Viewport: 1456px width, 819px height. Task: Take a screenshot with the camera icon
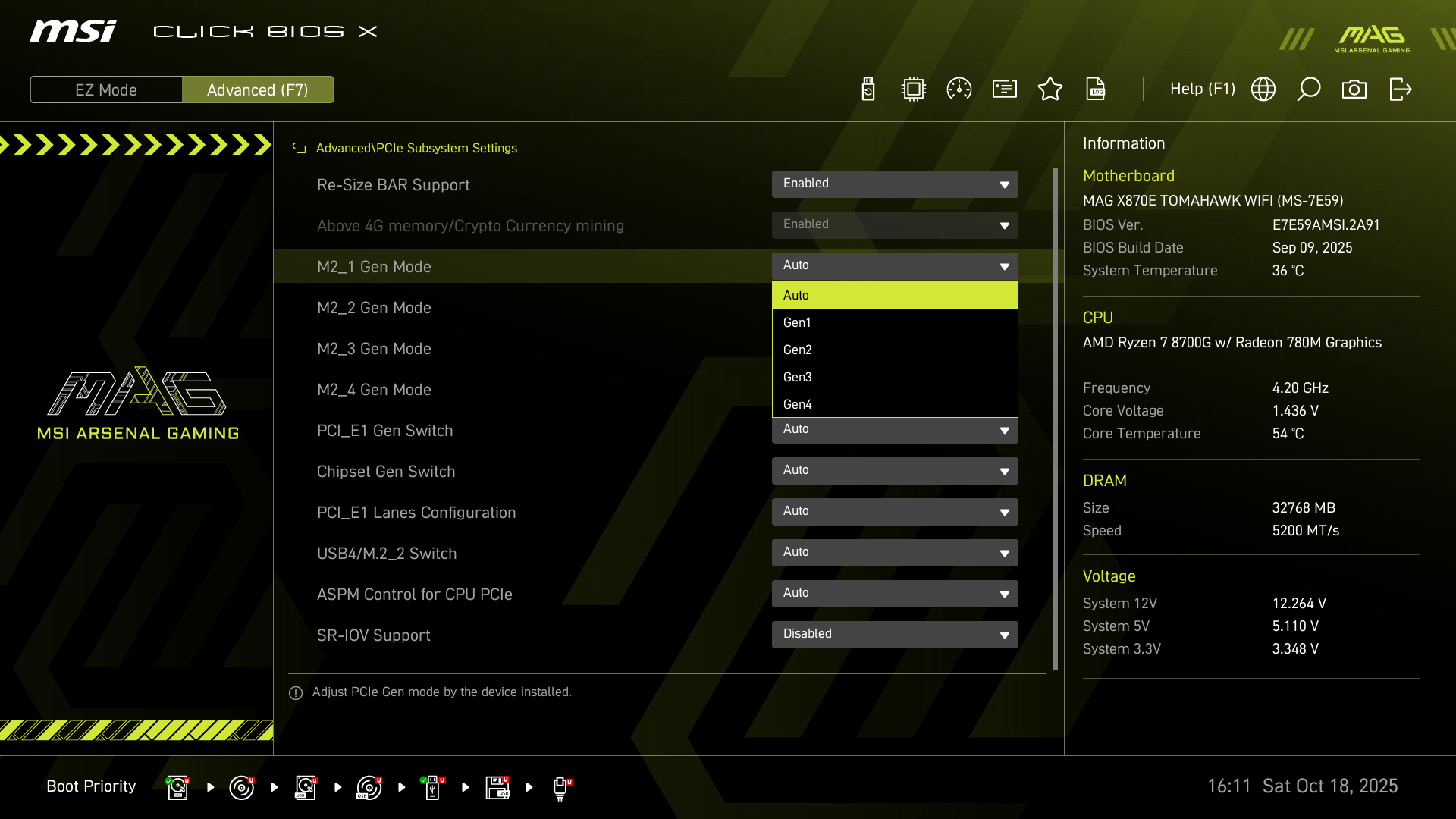(x=1354, y=89)
